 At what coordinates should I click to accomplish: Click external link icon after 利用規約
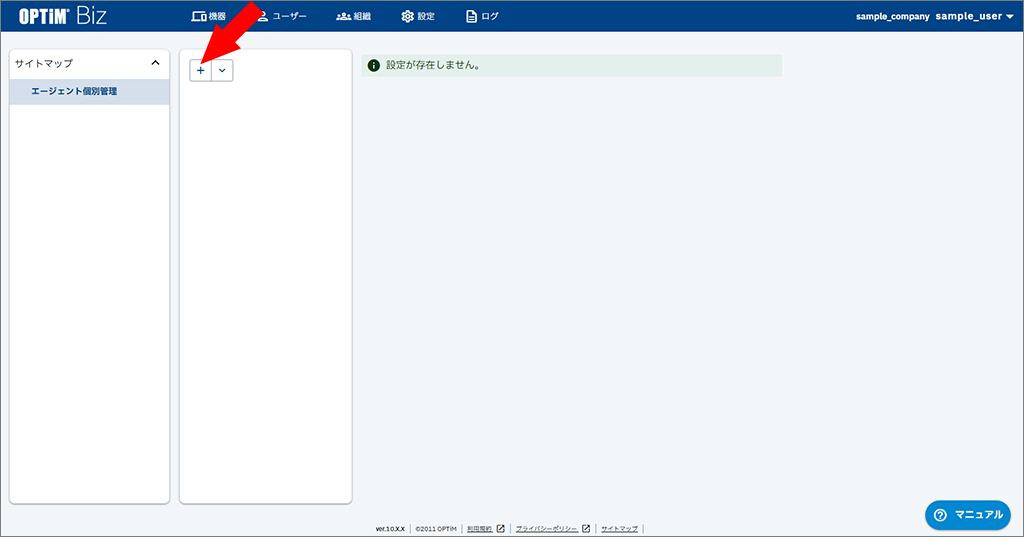[501, 529]
